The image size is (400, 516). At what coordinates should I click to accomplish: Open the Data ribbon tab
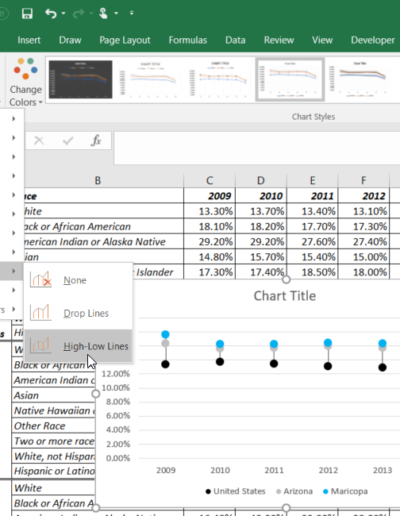point(235,40)
